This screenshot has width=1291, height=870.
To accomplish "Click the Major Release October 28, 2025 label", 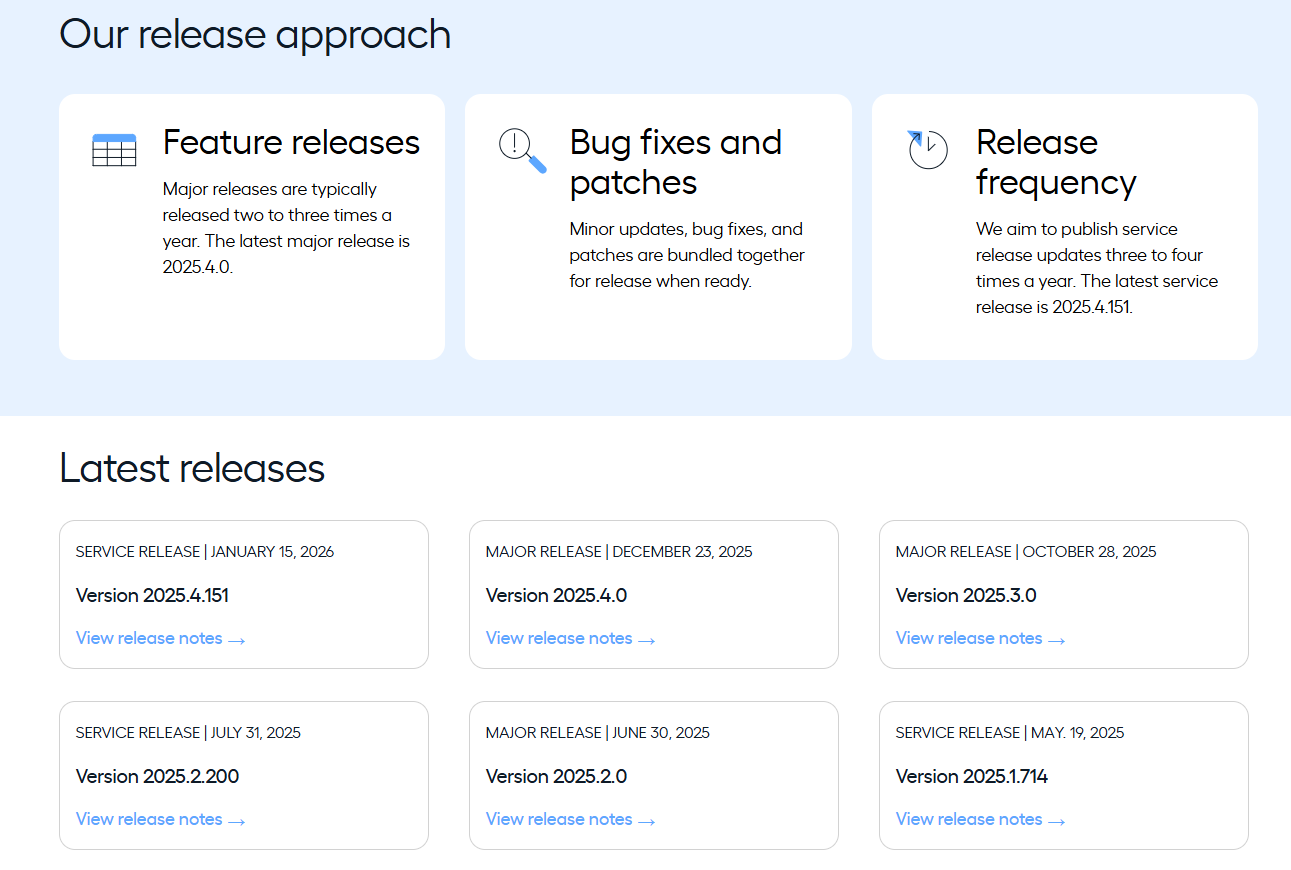I will (x=1026, y=552).
